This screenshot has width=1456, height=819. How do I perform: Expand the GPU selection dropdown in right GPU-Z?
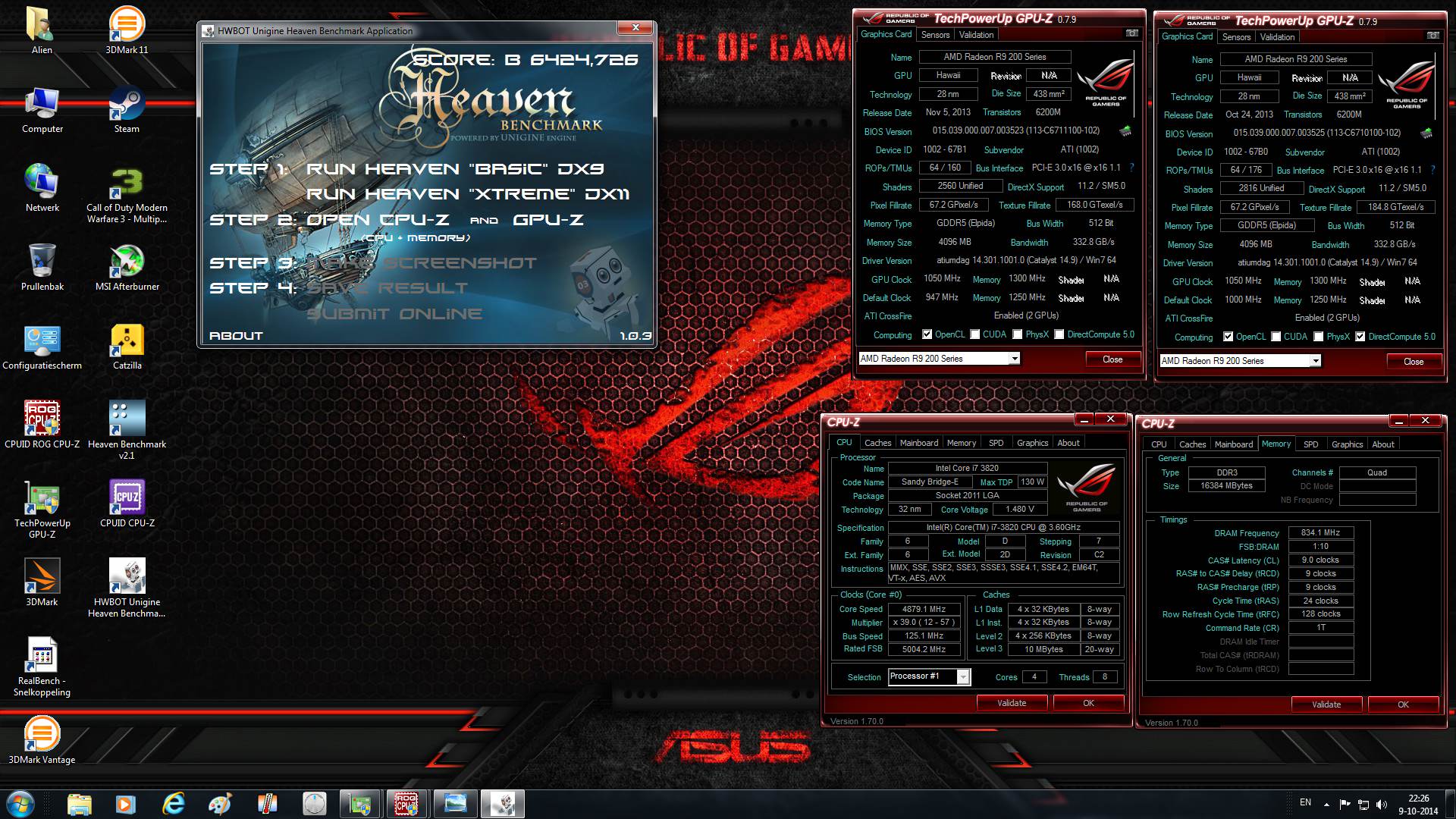click(1315, 361)
